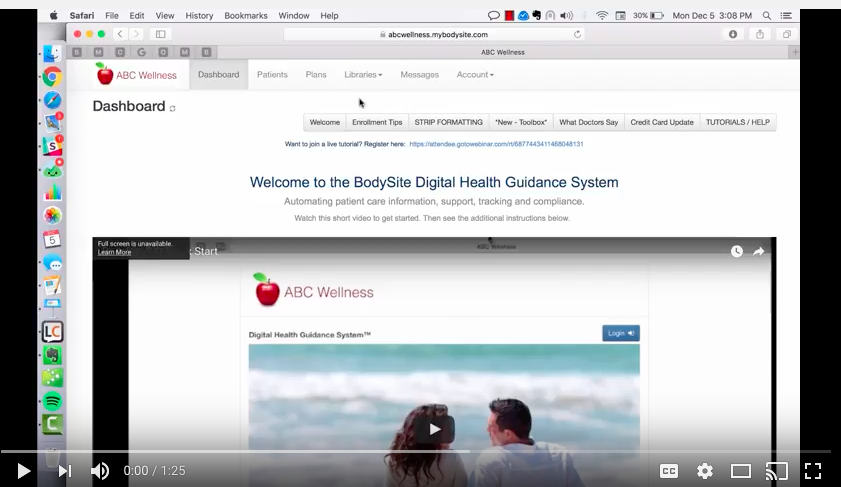Play the embedded Quick Start video
This screenshot has width=841, height=487.
(x=434, y=429)
